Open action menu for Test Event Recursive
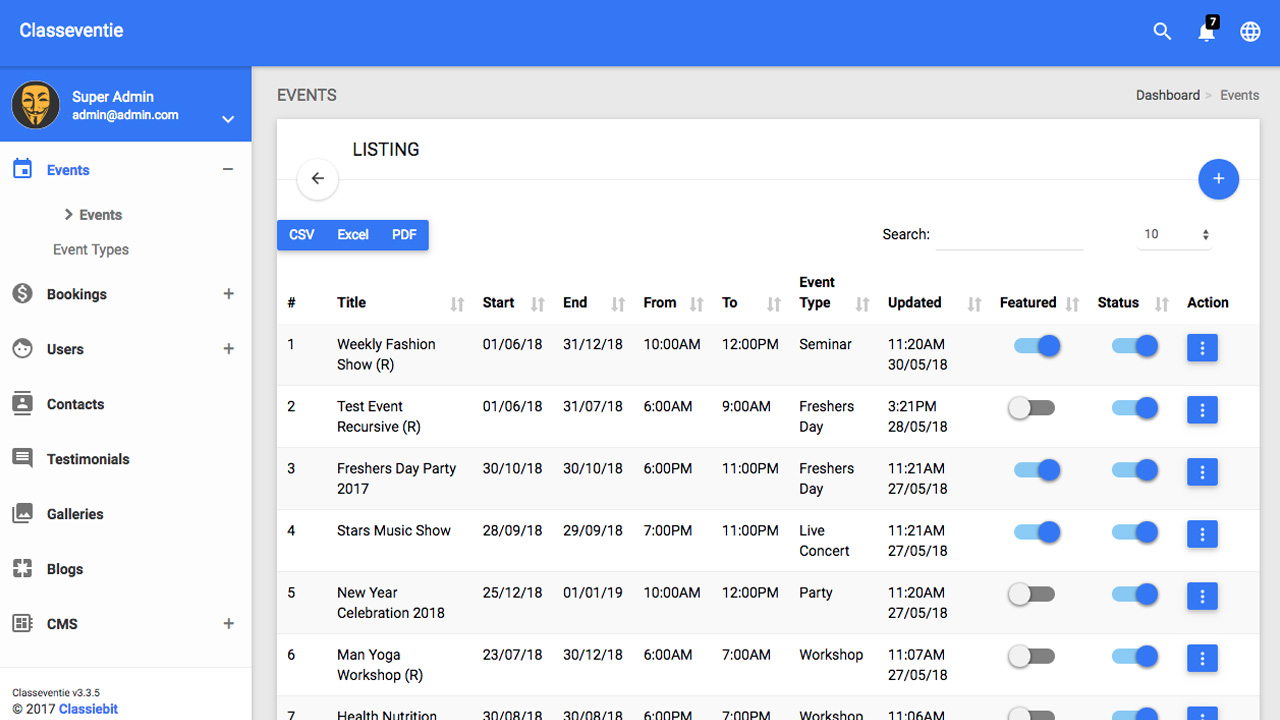The width and height of the screenshot is (1280, 720). (x=1202, y=410)
